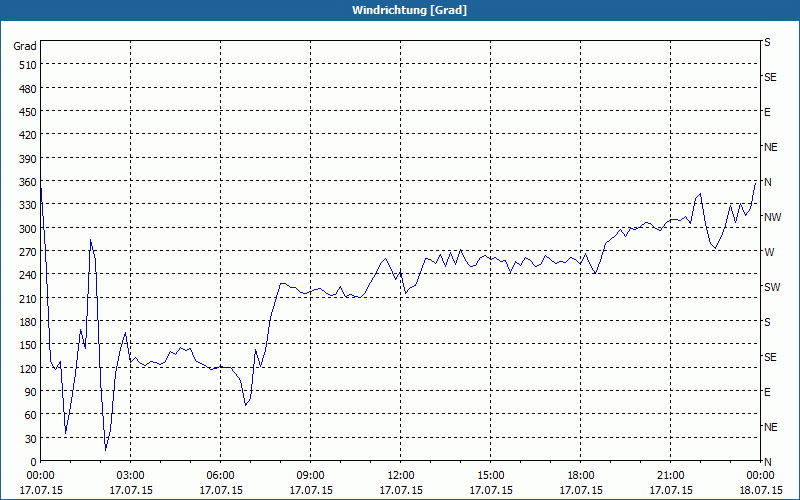This screenshot has width=800, height=500.
Task: Click the 17.07.15 date under 21:00
Action: click(x=670, y=490)
